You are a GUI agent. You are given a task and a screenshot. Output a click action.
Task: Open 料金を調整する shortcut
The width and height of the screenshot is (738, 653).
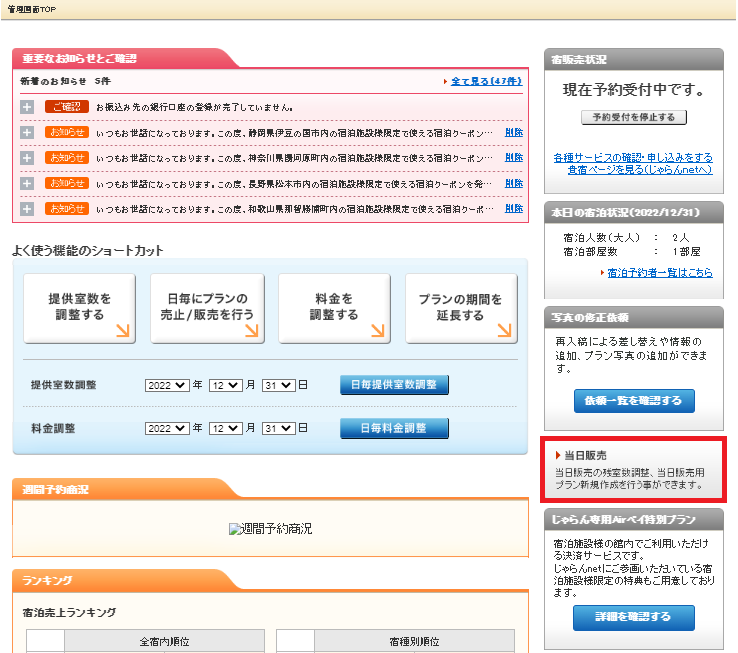pyautogui.click(x=334, y=308)
